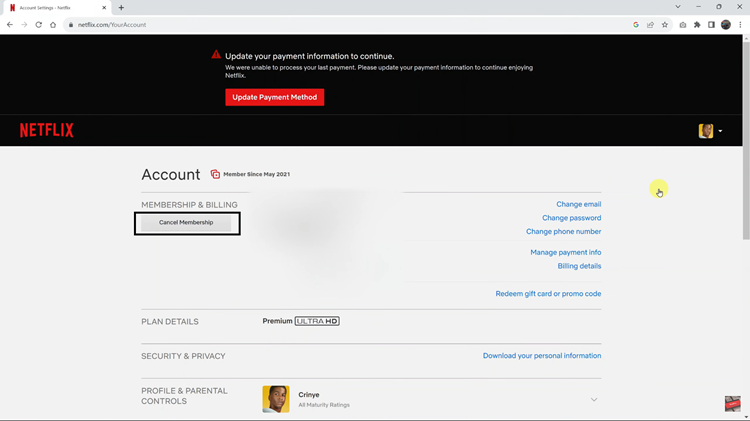Click the red warning triangle icon
Viewport: 750px width, 421px height.
click(x=216, y=55)
